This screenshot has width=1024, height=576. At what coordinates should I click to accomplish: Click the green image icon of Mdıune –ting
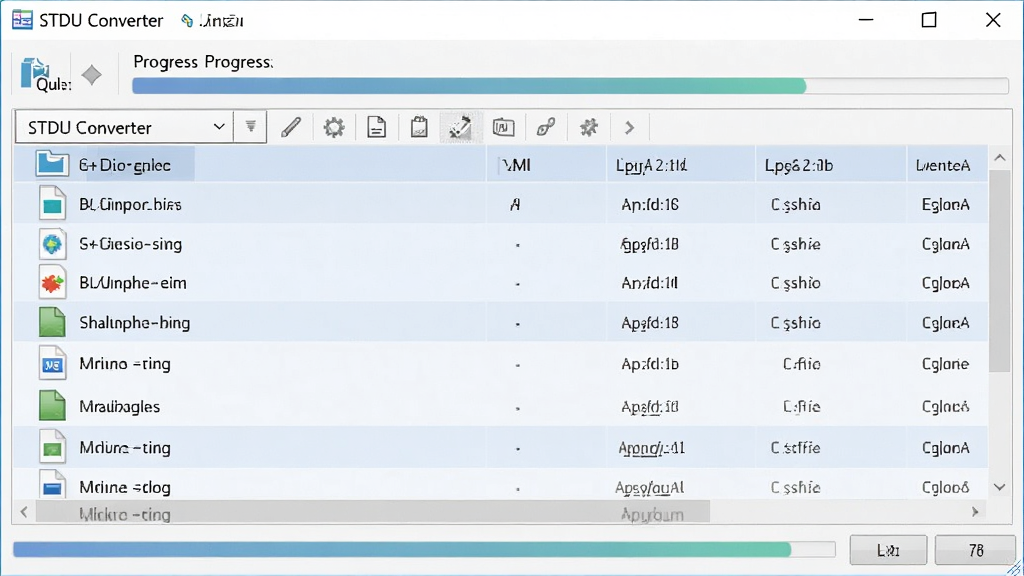pos(52,447)
